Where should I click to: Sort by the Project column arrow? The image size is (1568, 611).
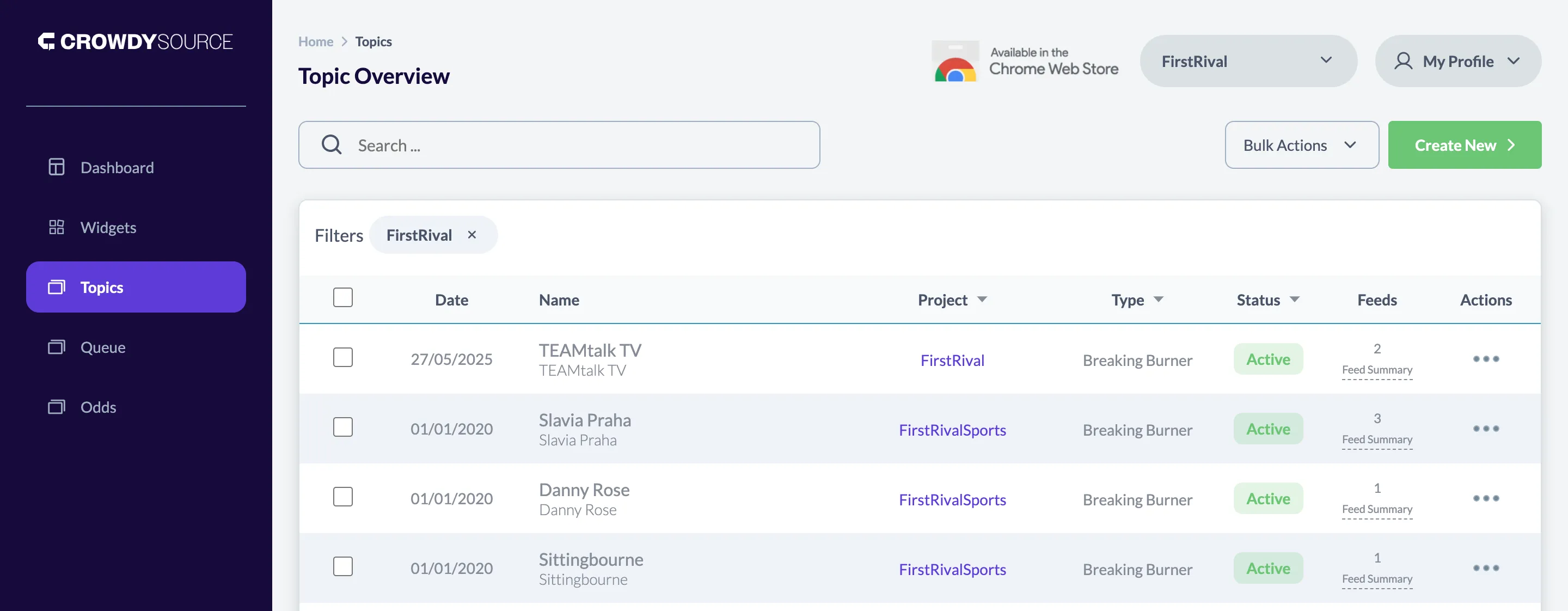pos(983,299)
